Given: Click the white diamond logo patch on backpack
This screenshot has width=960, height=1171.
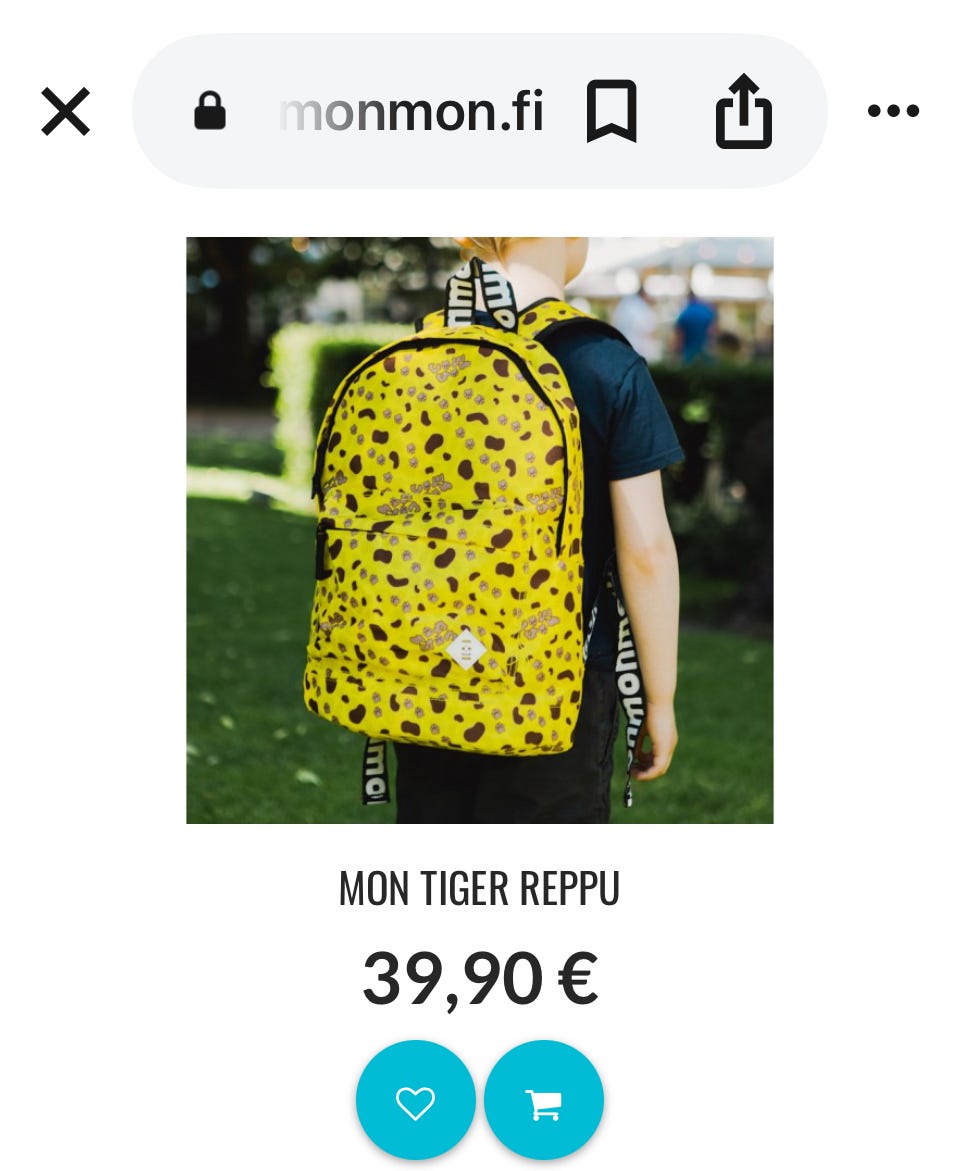Looking at the screenshot, I should tap(466, 649).
